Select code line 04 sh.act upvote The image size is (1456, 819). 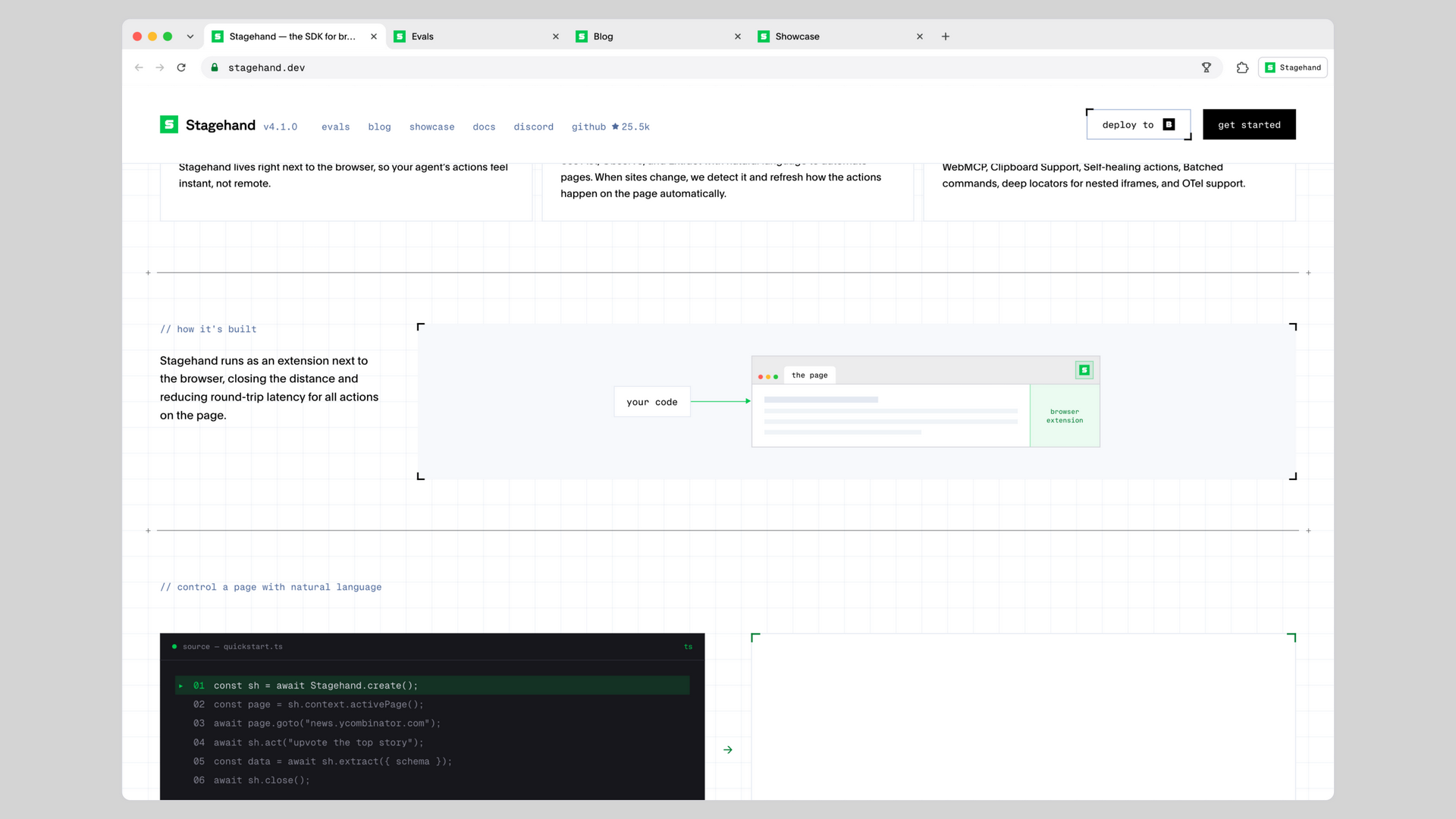432,742
